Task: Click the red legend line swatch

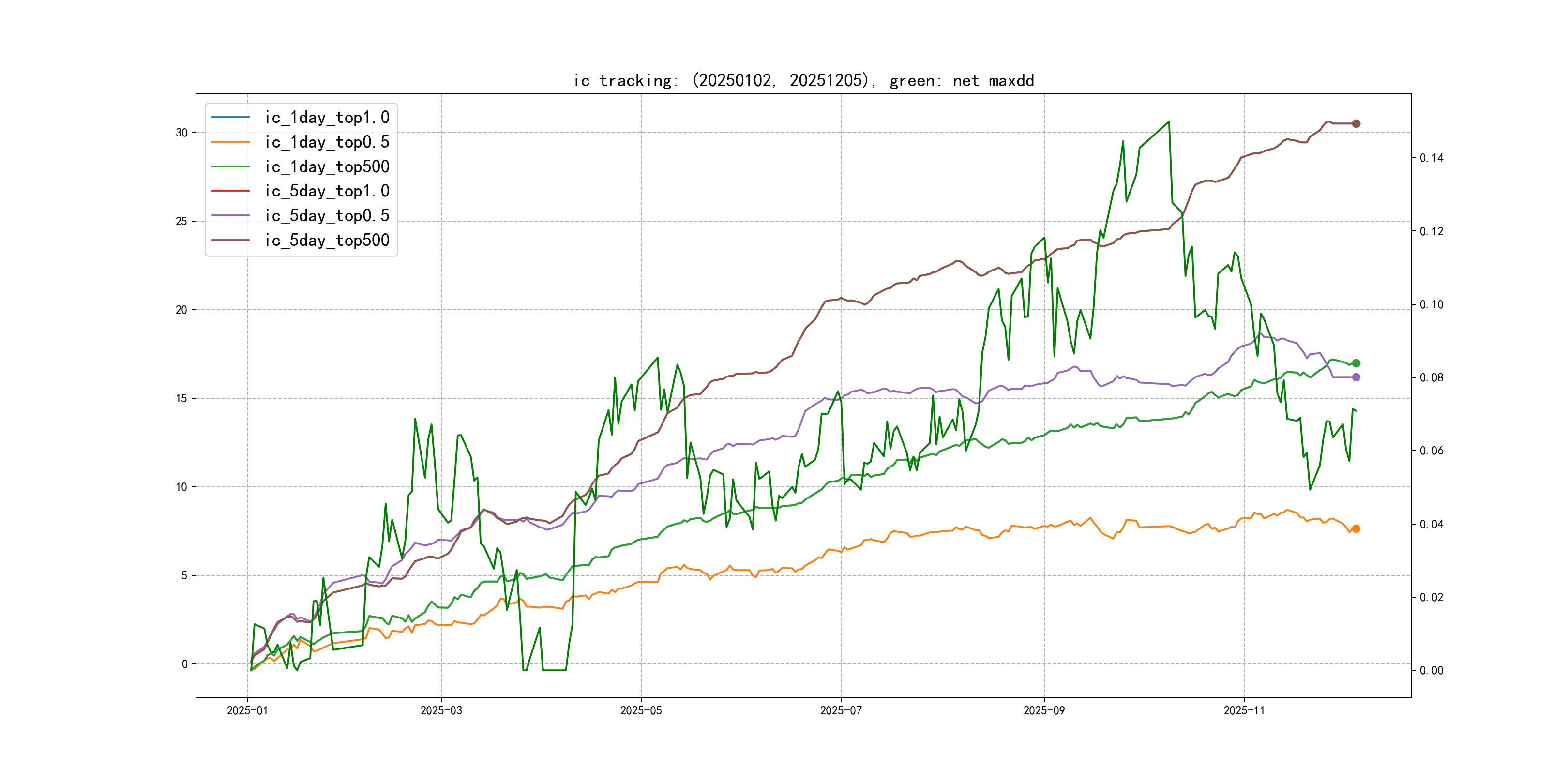Action: click(x=230, y=191)
